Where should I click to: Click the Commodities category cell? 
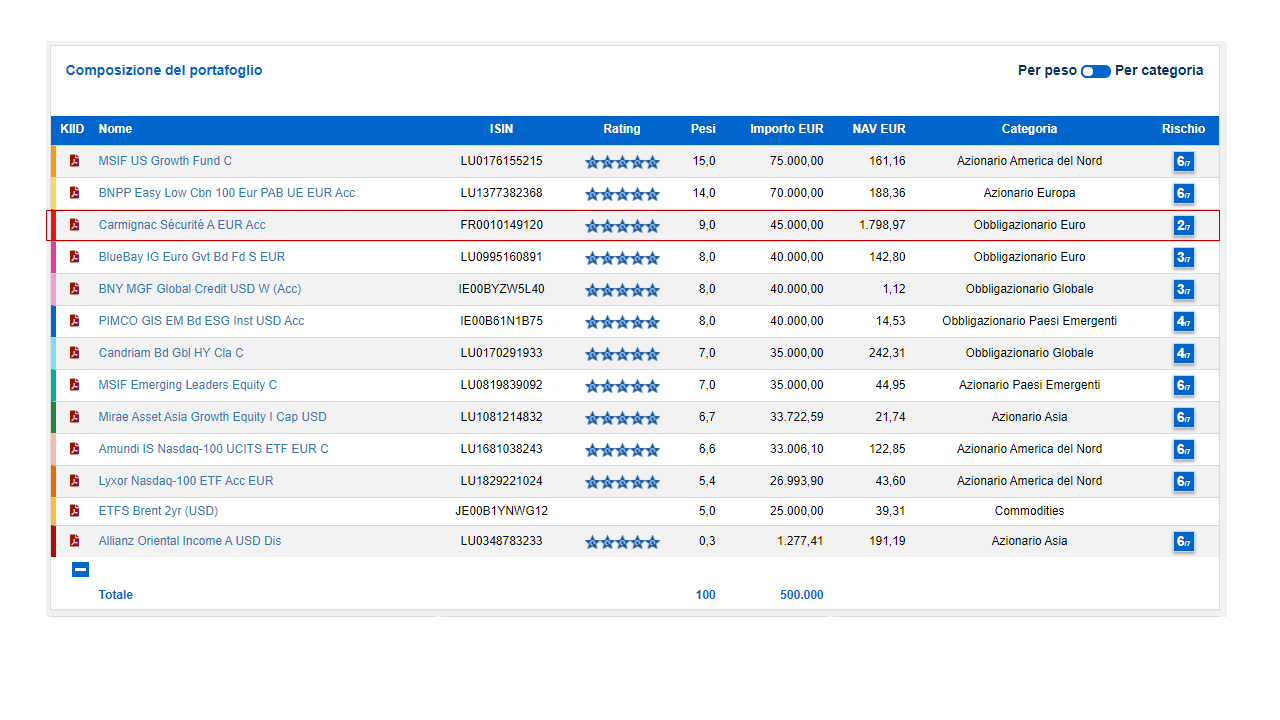tap(1029, 511)
